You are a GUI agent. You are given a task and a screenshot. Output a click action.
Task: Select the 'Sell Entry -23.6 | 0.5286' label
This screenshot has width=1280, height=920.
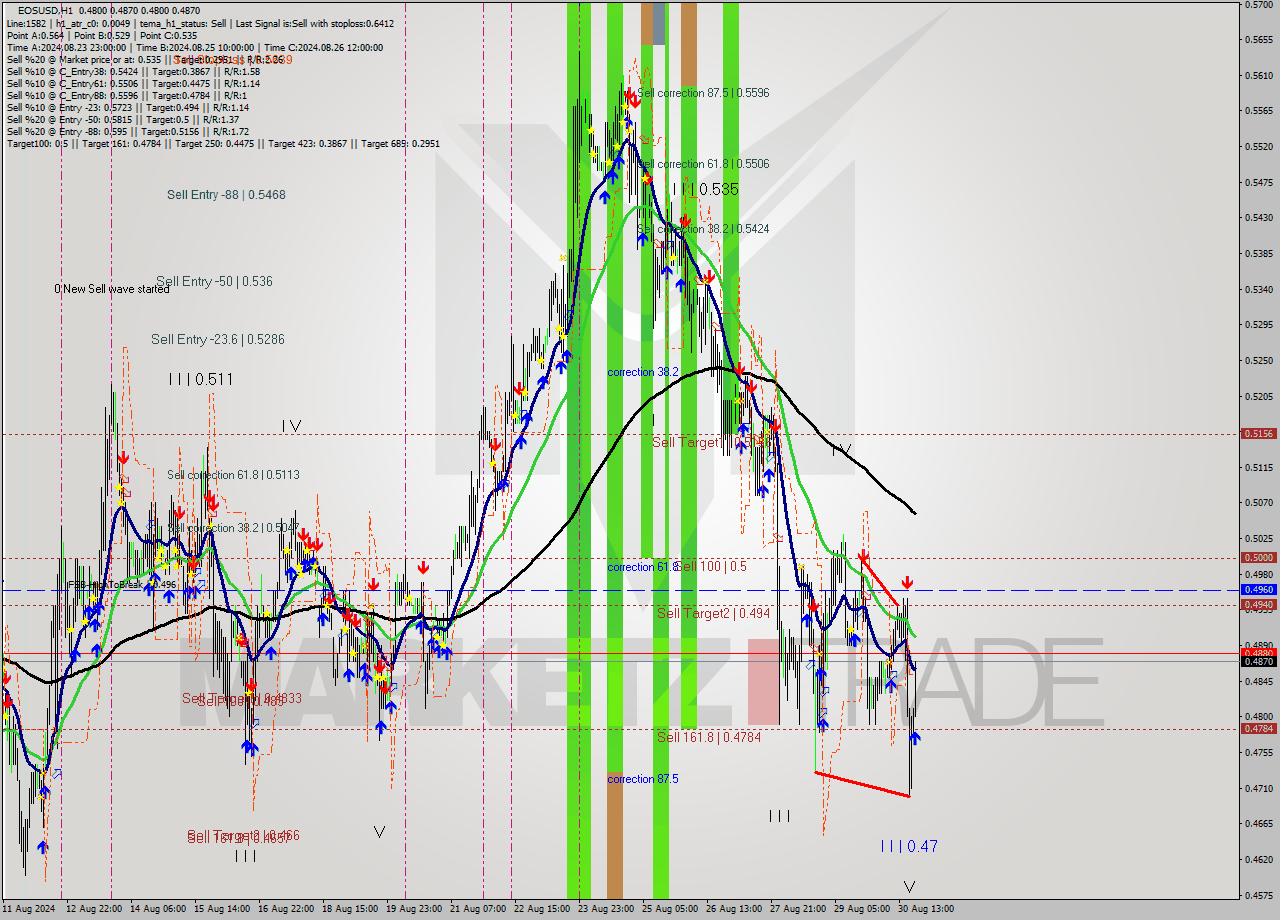[218, 340]
